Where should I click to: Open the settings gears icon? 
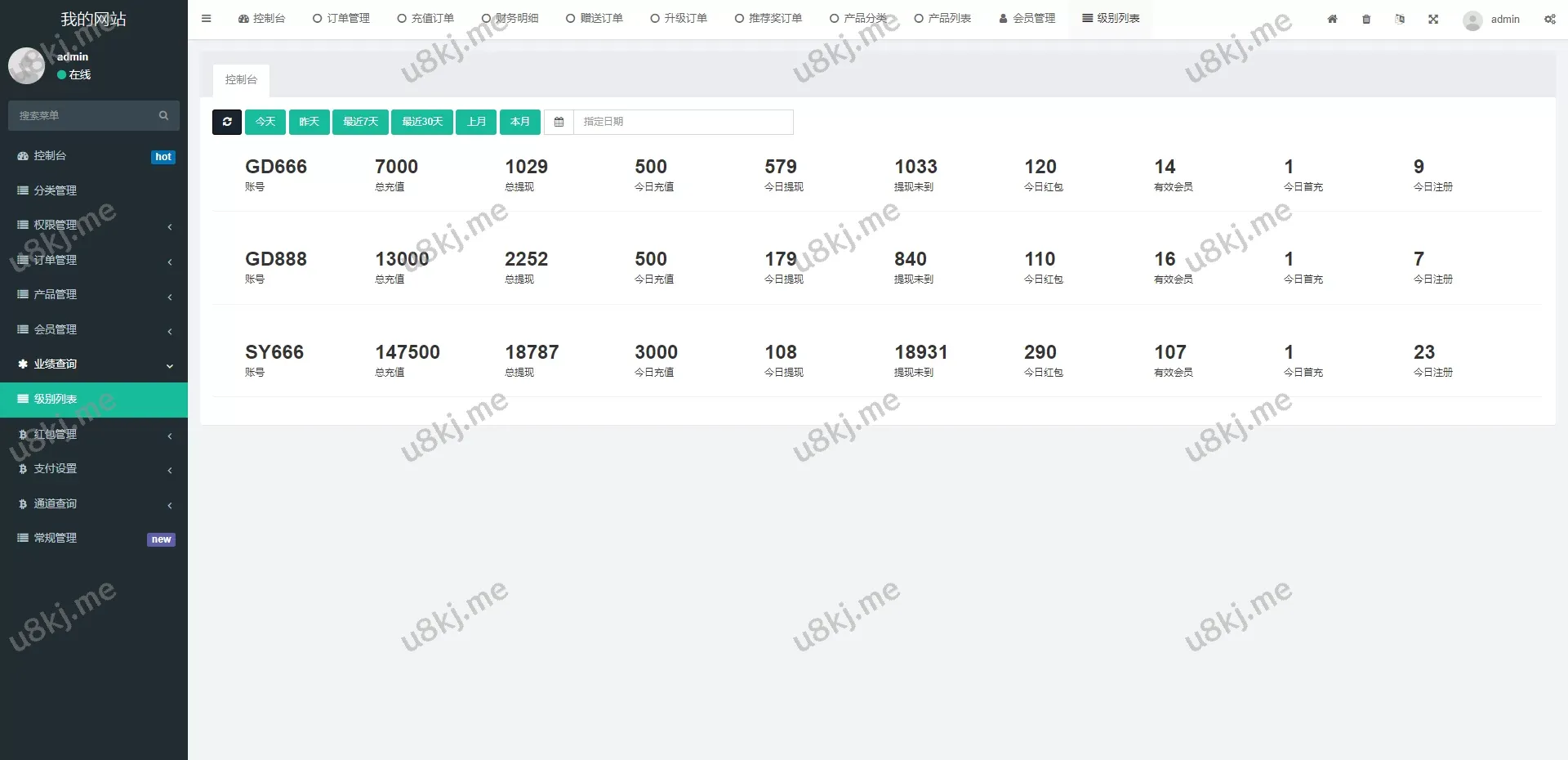tap(1549, 19)
